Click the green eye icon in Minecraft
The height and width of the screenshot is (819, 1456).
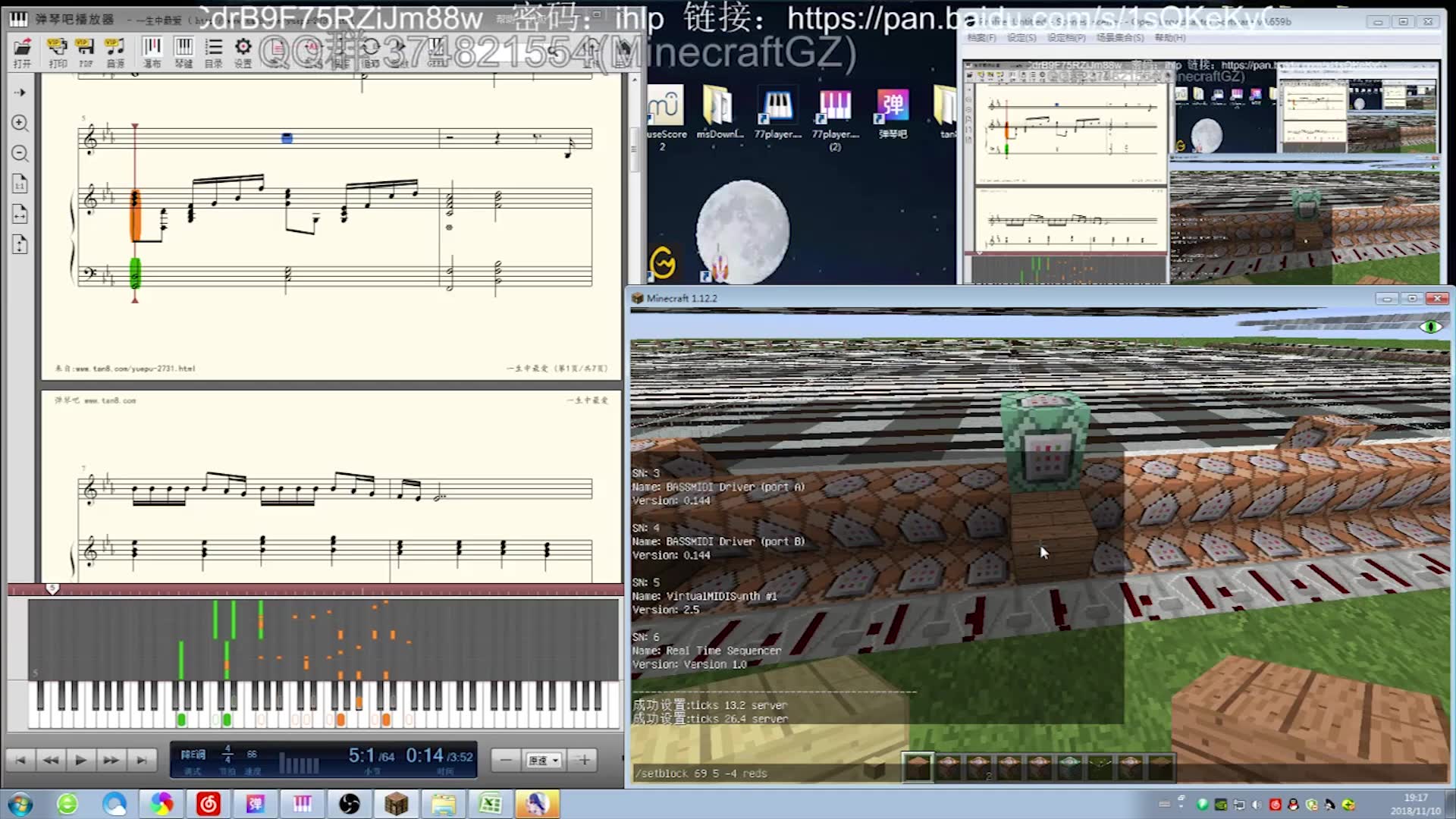click(x=1431, y=327)
